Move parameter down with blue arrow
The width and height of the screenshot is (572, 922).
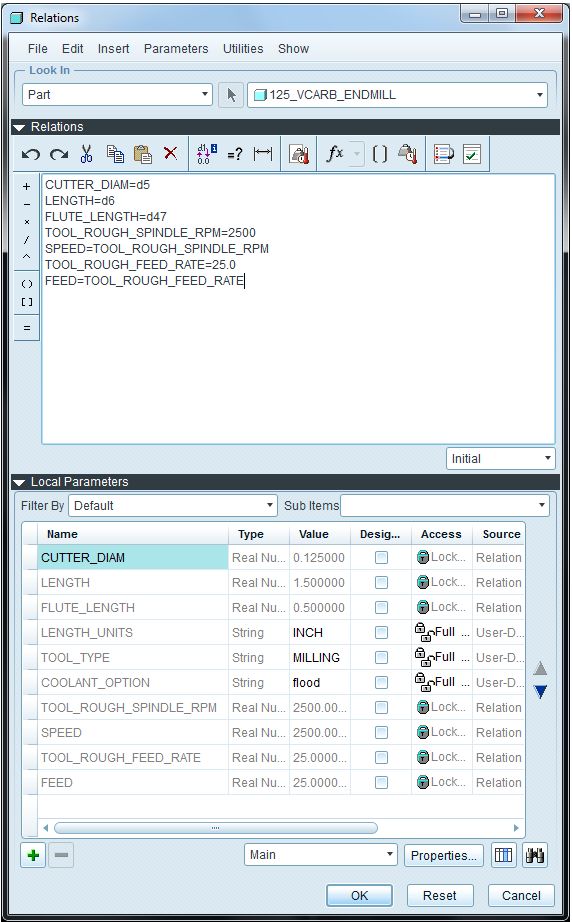tap(541, 692)
